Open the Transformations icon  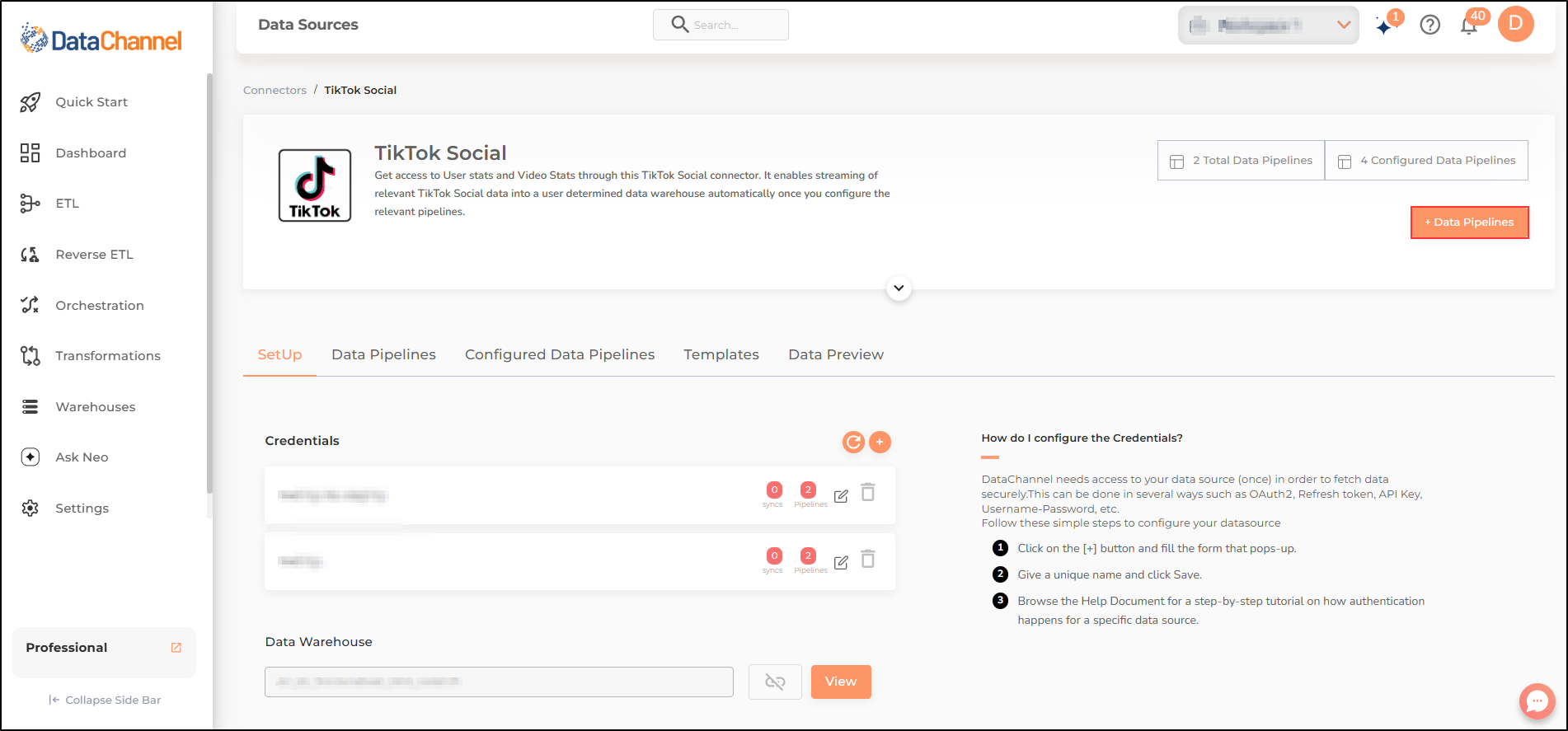[x=31, y=356]
